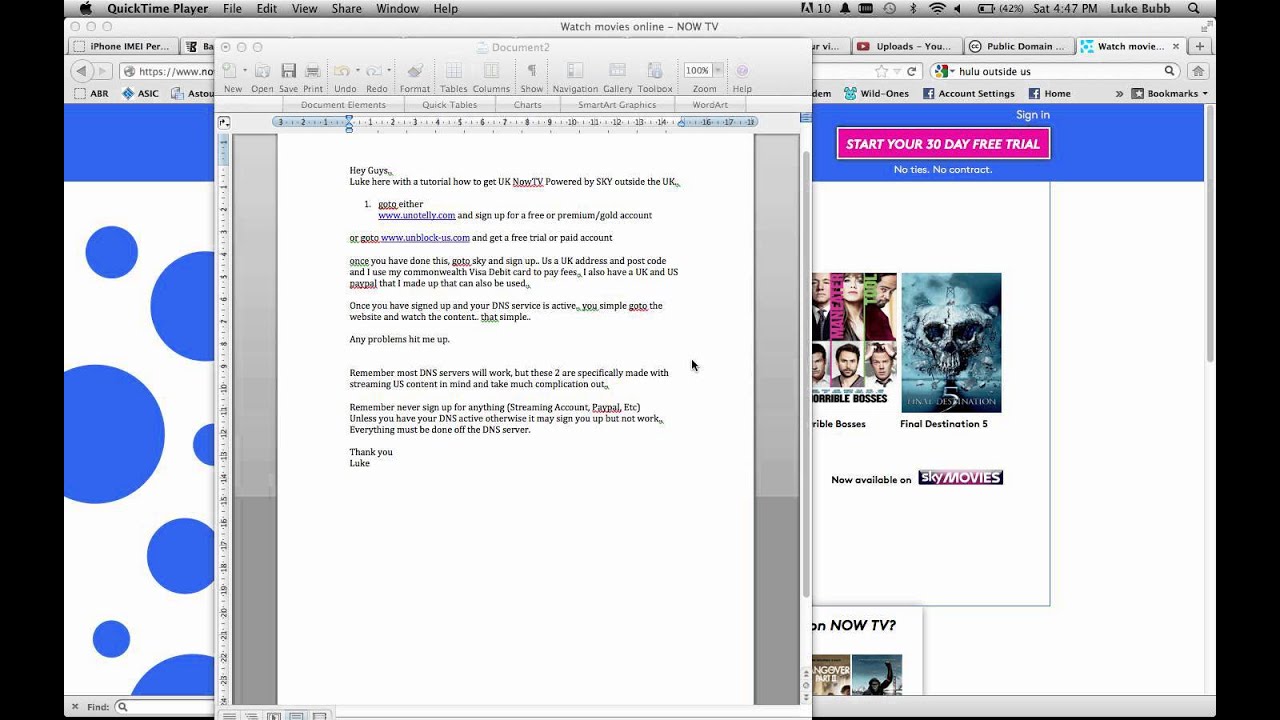Open the WordArt tab
This screenshot has height=720, width=1280.
[x=710, y=105]
